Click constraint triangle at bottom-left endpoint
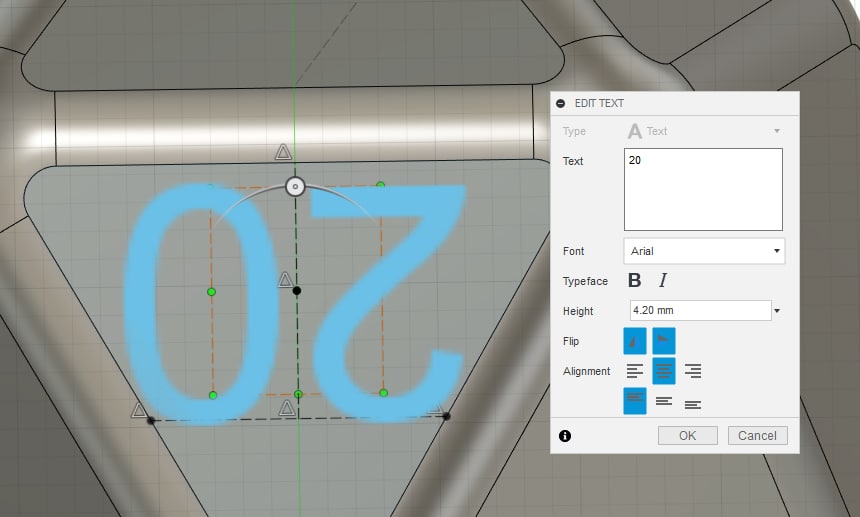 [x=139, y=410]
